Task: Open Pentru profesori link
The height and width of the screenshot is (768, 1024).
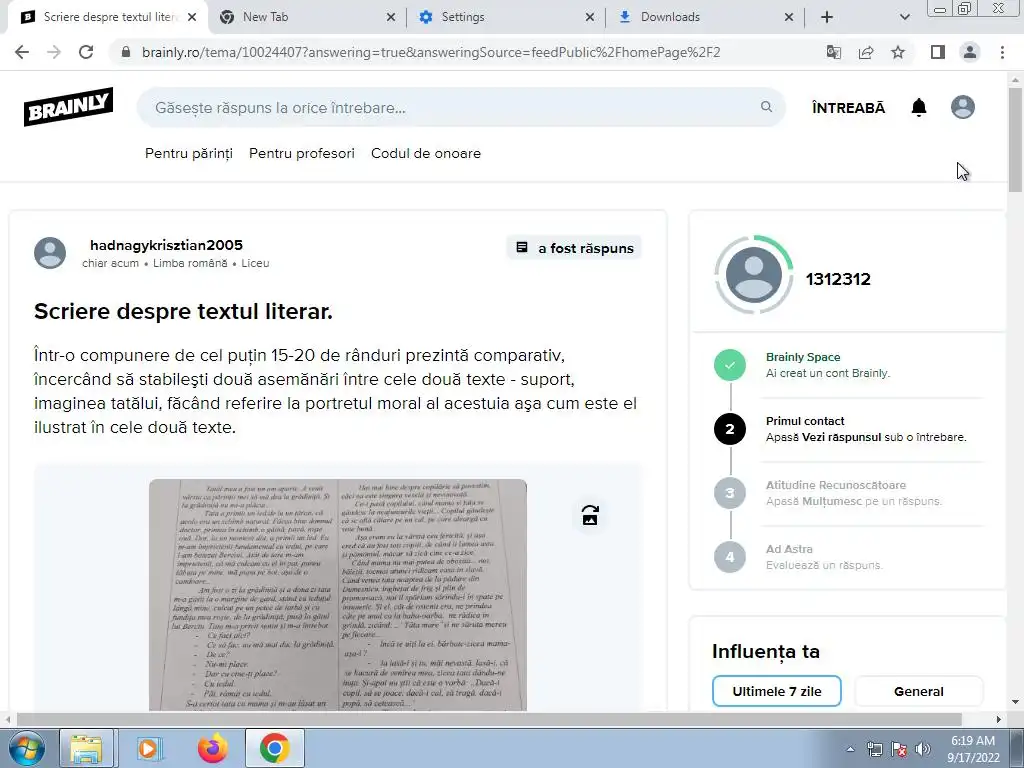Action: pos(302,153)
